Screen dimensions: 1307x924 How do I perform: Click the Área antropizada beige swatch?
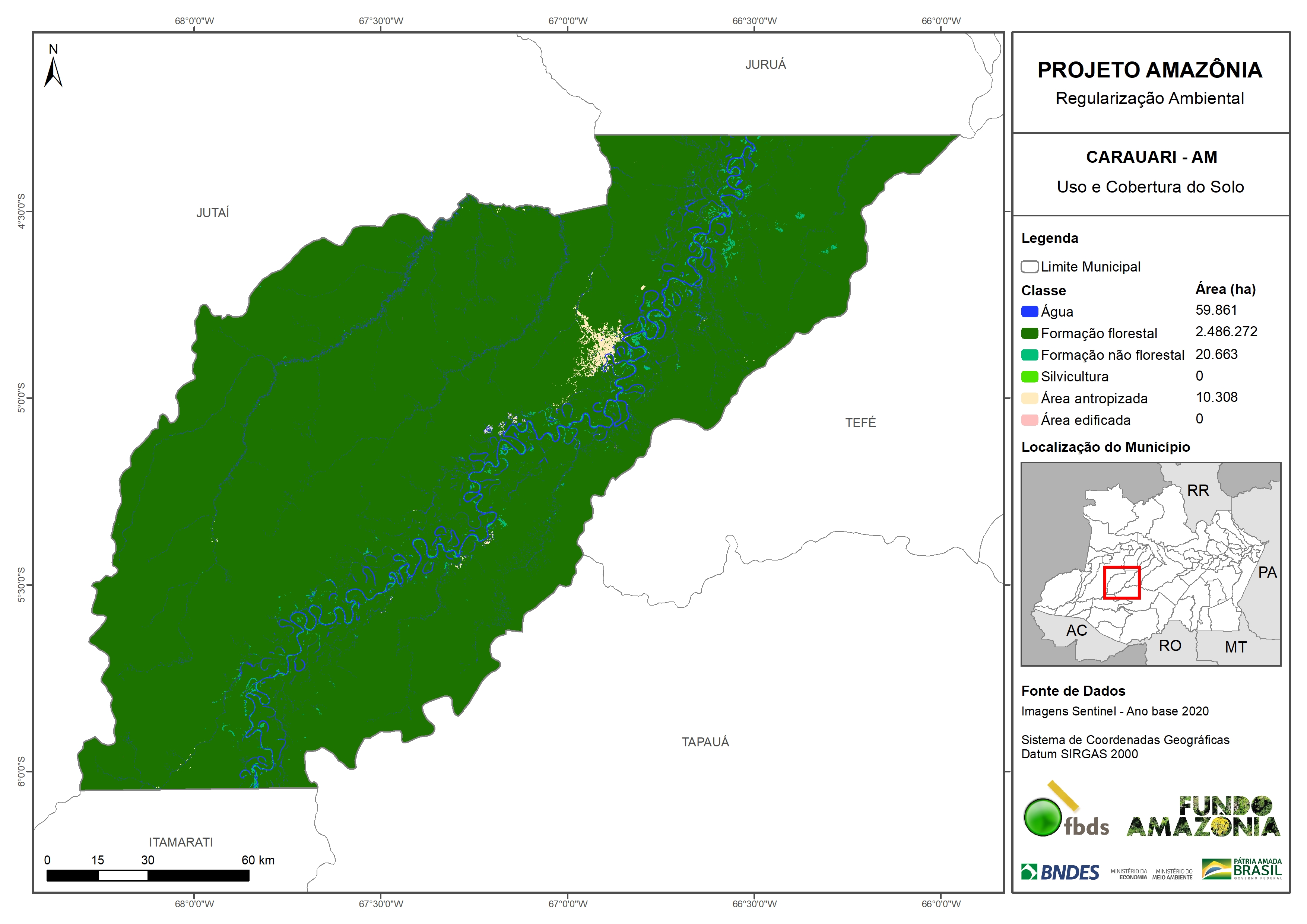click(1029, 399)
